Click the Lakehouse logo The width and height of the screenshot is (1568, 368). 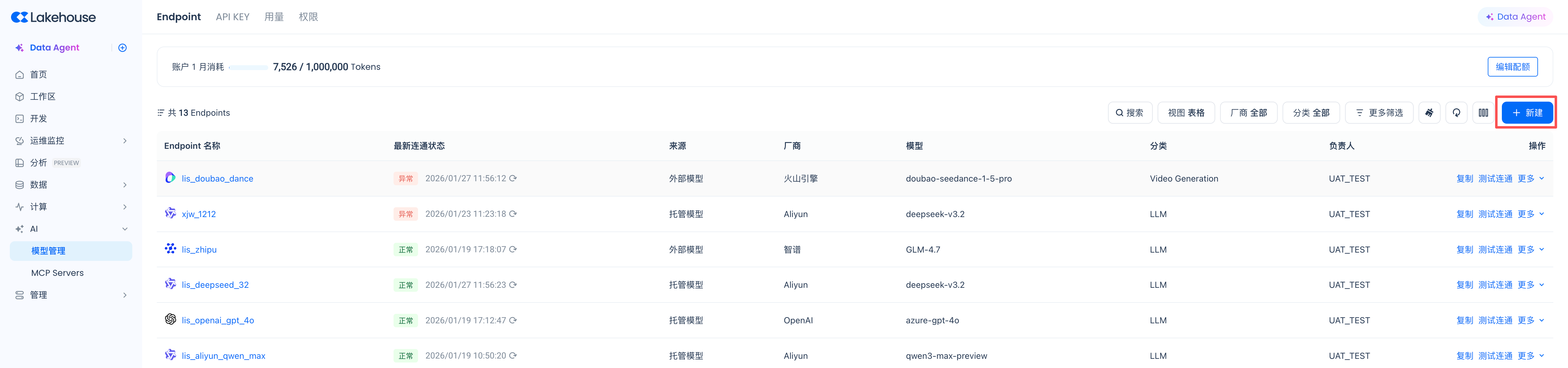[54, 17]
